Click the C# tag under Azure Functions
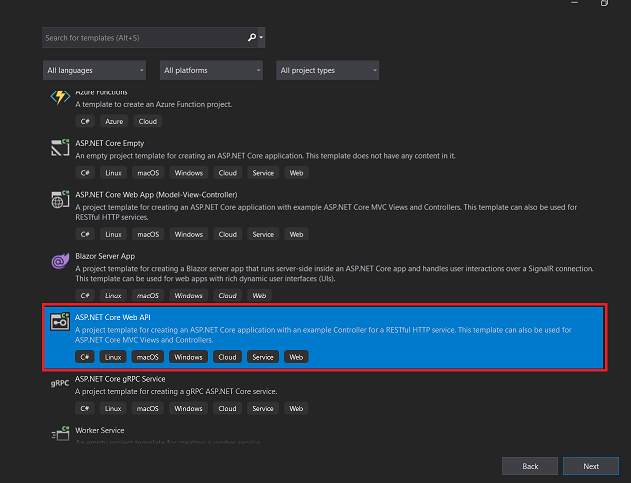 tap(85, 121)
